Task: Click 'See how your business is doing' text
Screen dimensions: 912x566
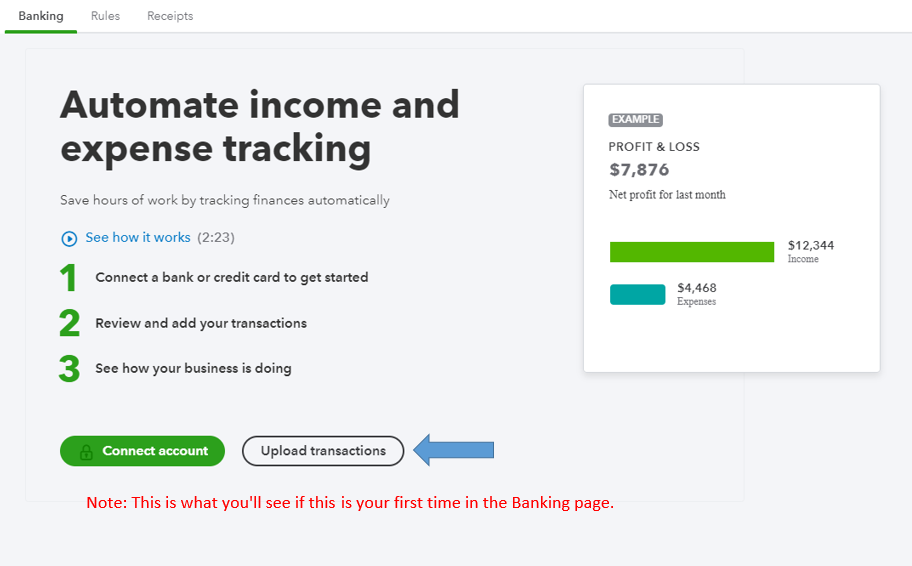Action: point(193,368)
